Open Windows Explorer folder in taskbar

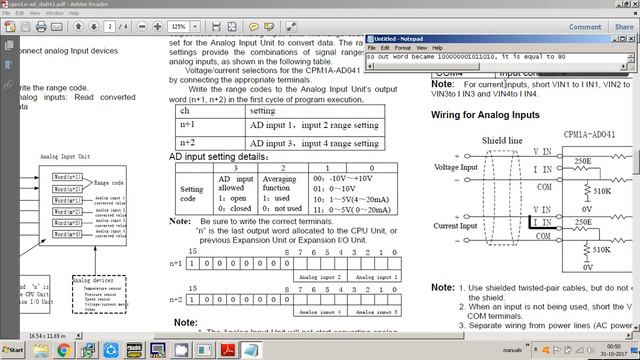[40, 350]
